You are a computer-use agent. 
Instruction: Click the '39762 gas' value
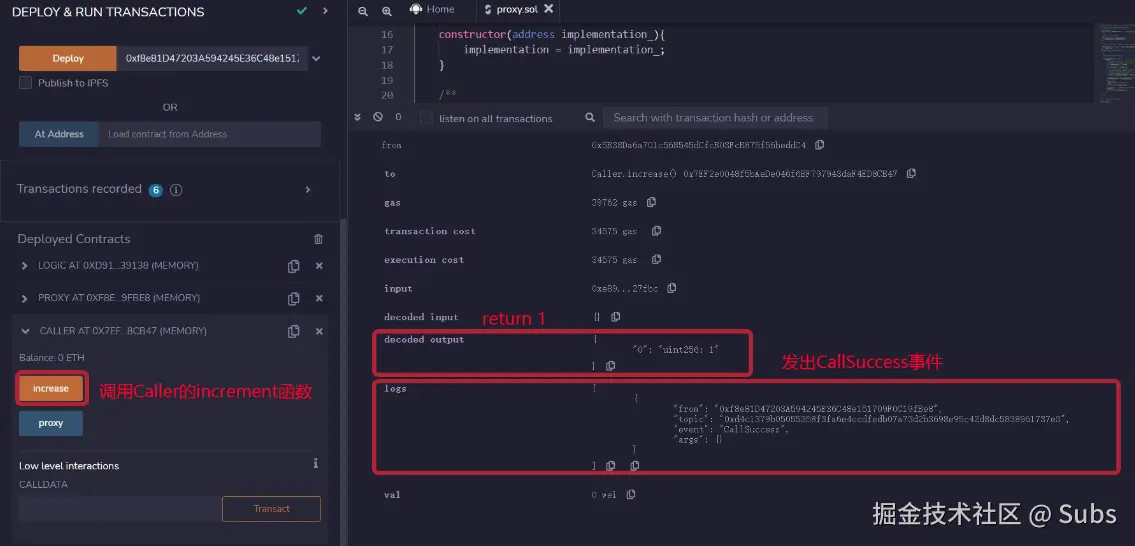[615, 203]
